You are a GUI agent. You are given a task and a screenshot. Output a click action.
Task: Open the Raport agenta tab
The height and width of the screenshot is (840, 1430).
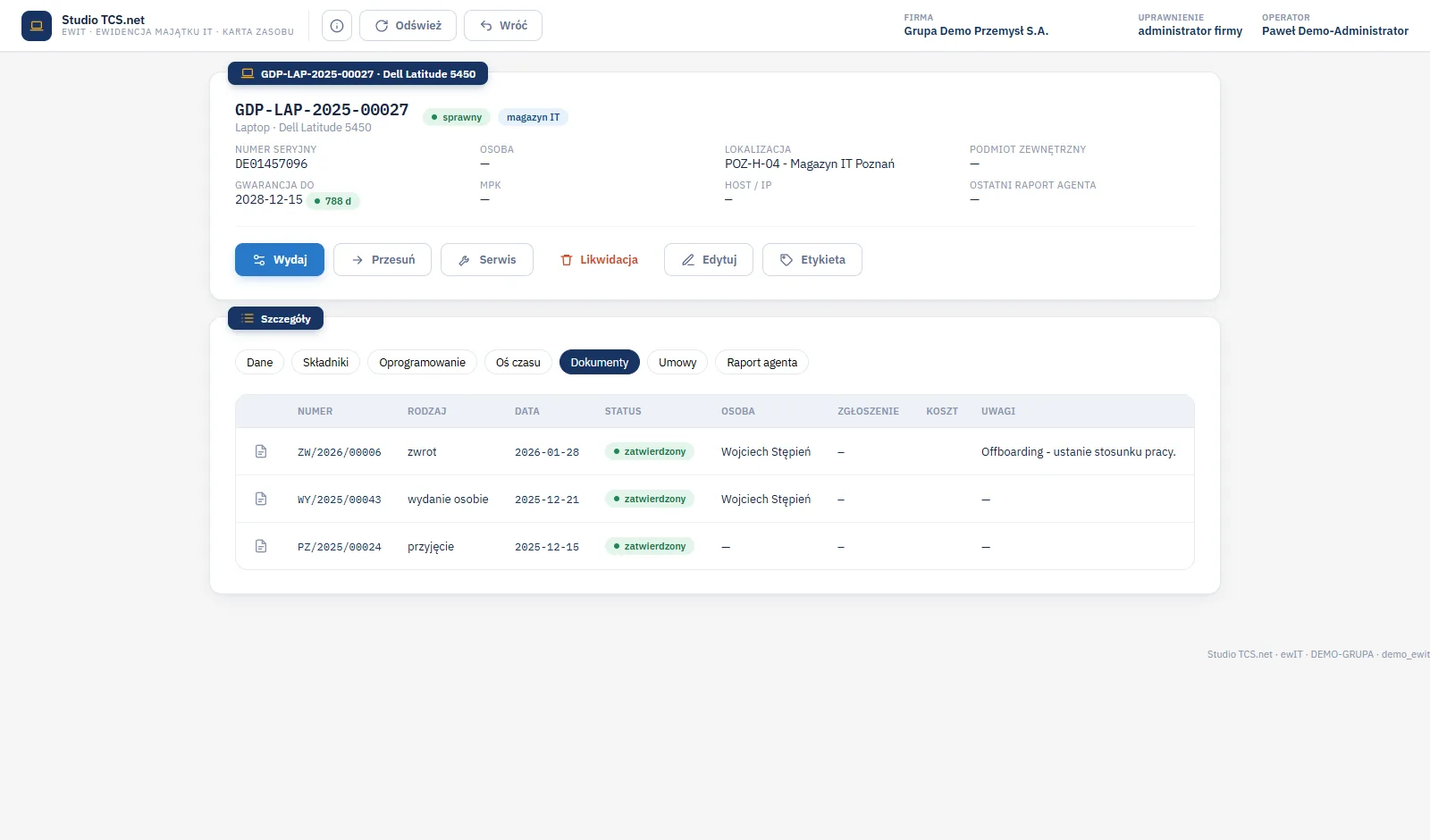click(x=761, y=363)
